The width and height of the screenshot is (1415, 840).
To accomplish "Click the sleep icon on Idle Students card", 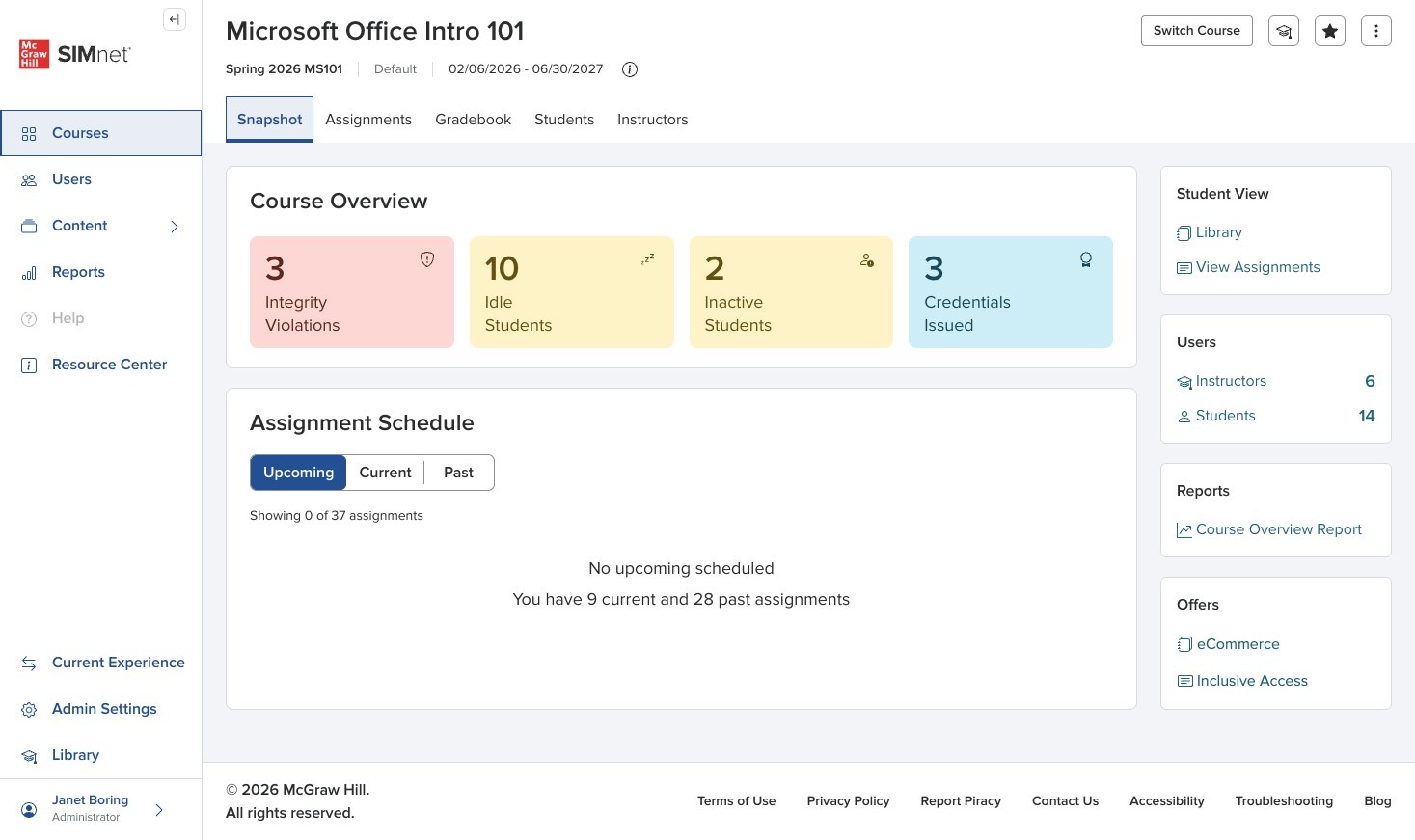I will click(647, 259).
